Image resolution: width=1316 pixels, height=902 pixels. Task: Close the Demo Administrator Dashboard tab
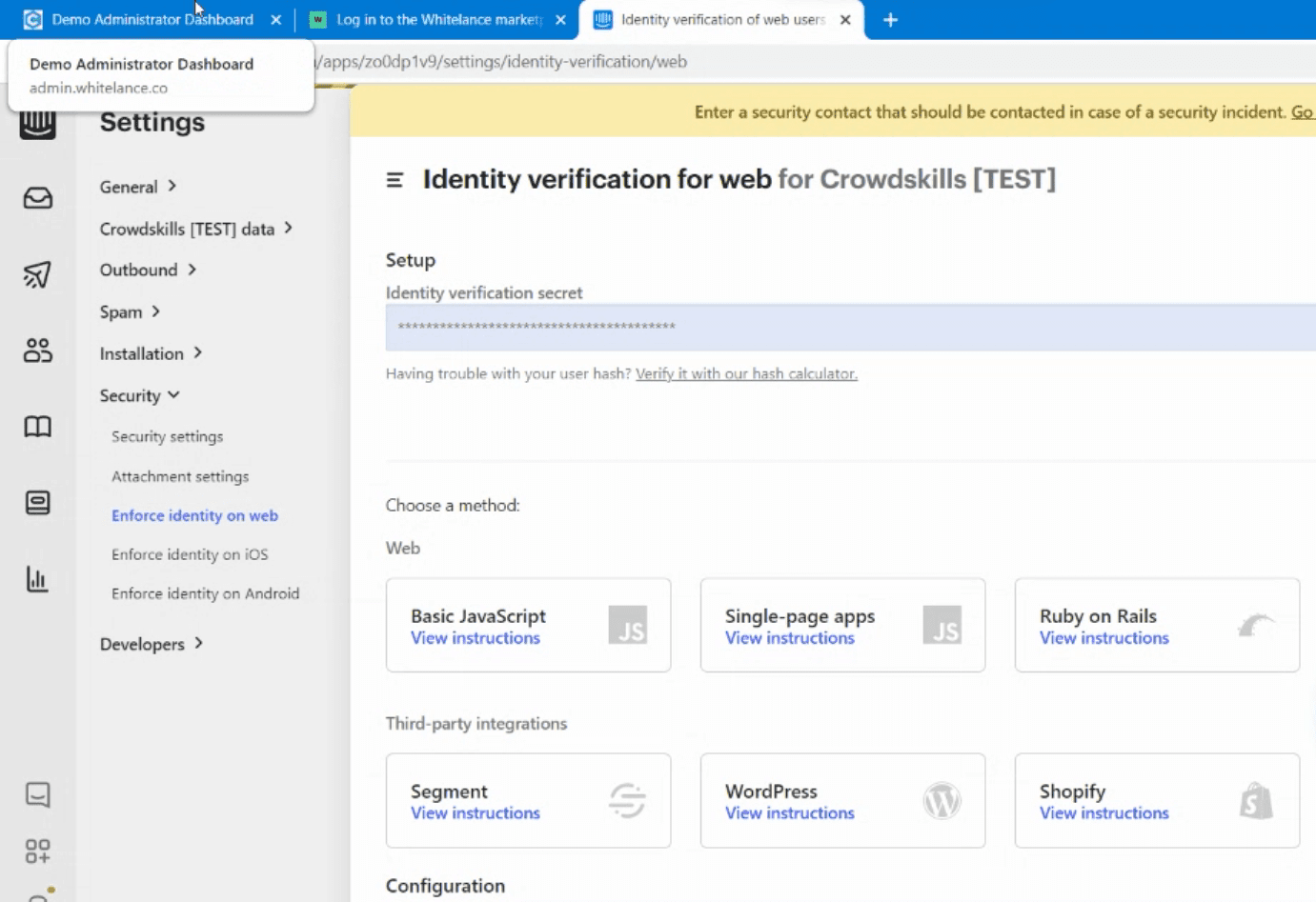pos(275,20)
